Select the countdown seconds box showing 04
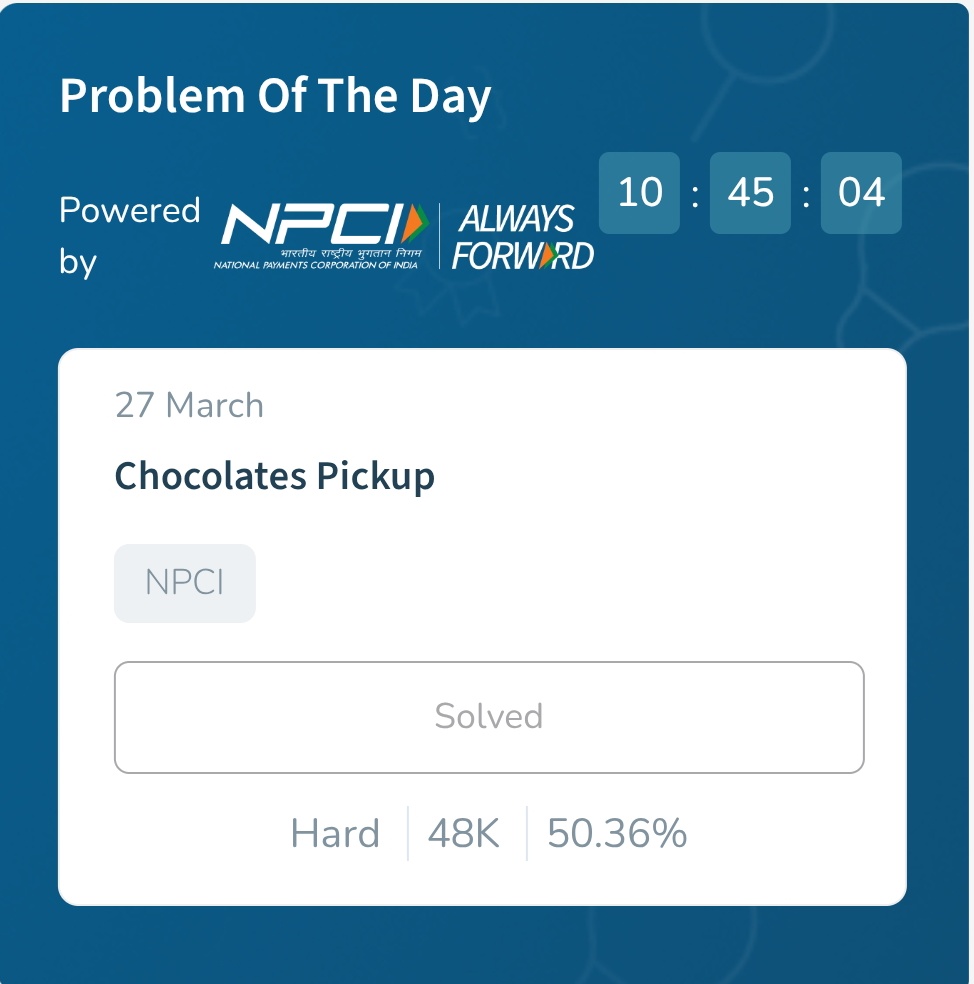The image size is (974, 984). (861, 192)
